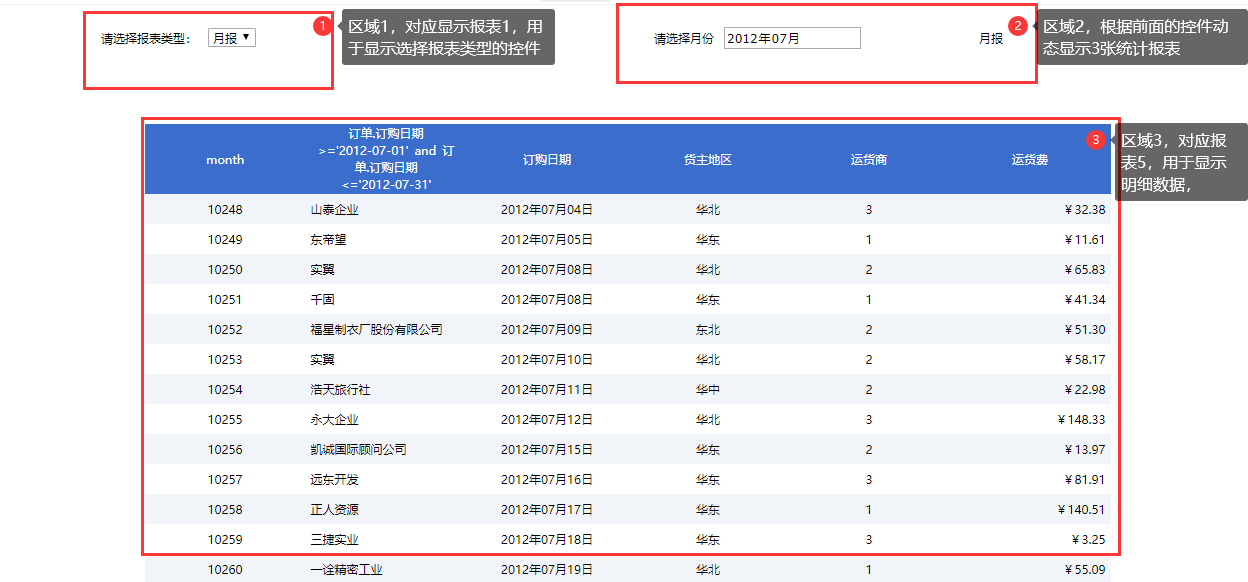Image resolution: width=1248 pixels, height=582 pixels.
Task: Click the 区域1 annotation tooltip
Action: click(447, 38)
